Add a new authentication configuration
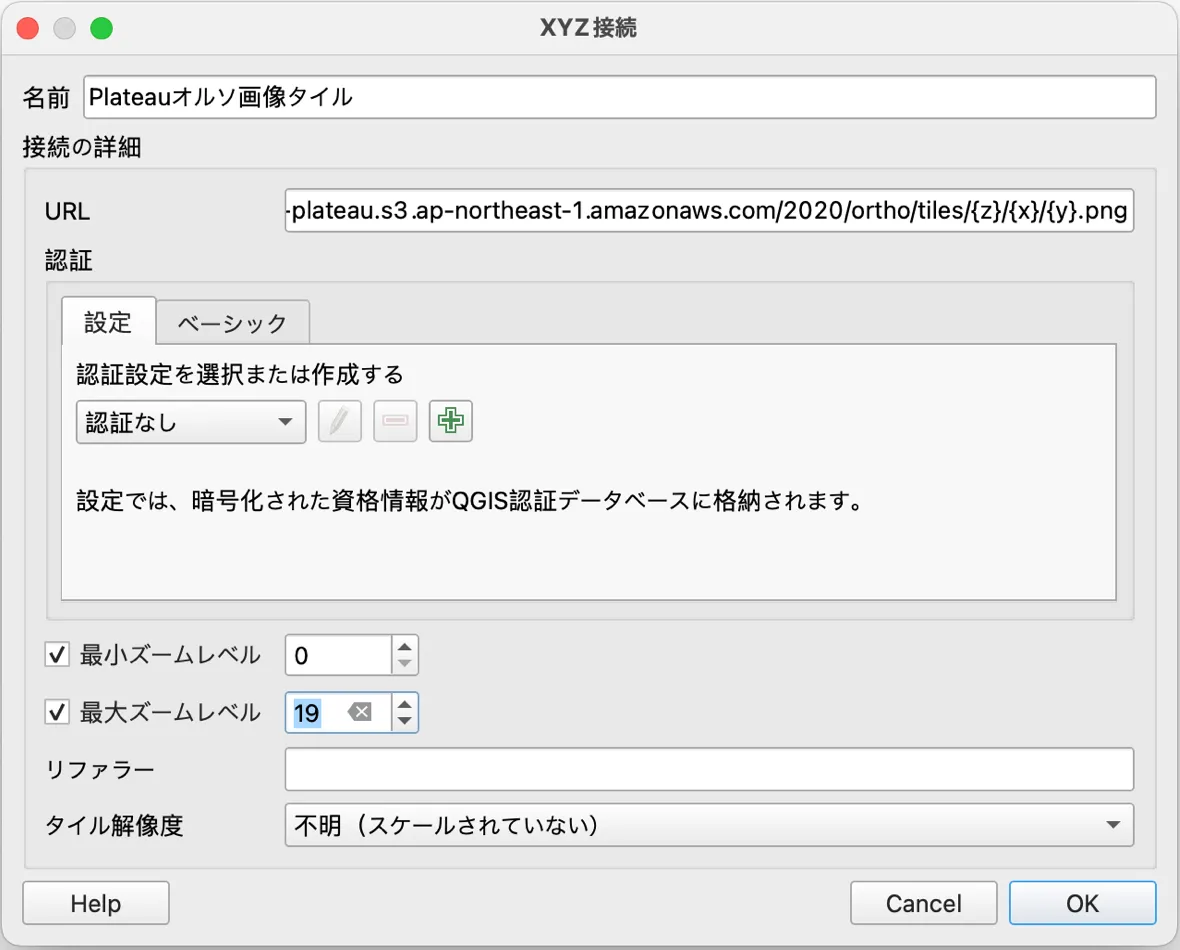 (451, 421)
